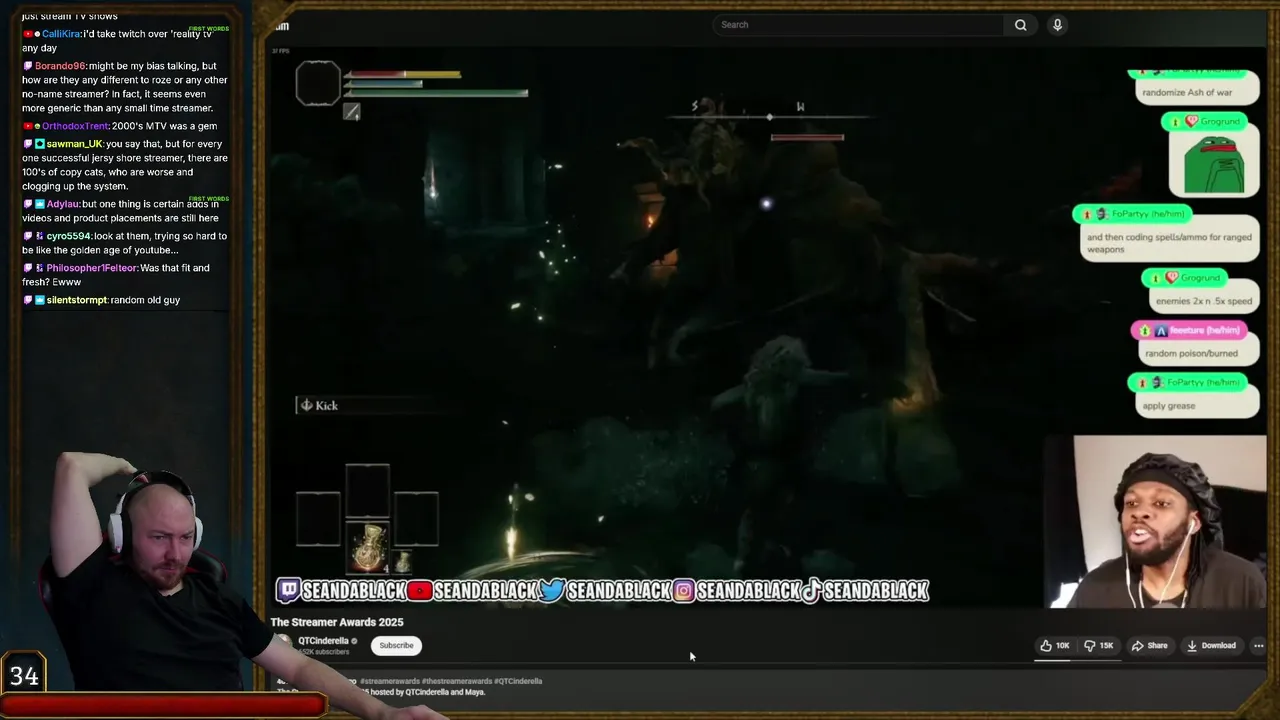This screenshot has height=720, width=1280.
Task: Click the Download button under the video
Action: tap(1212, 646)
